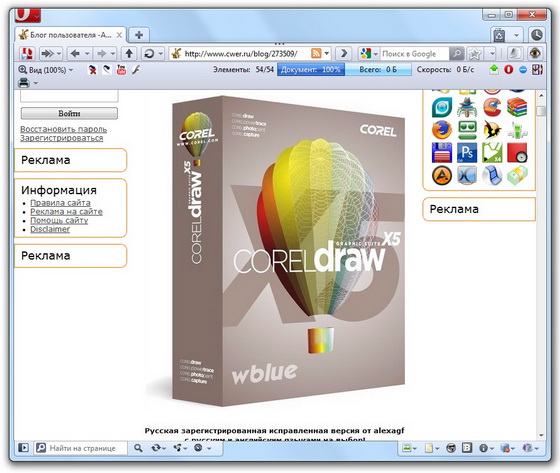Reload the page with the refresh button

(149, 54)
